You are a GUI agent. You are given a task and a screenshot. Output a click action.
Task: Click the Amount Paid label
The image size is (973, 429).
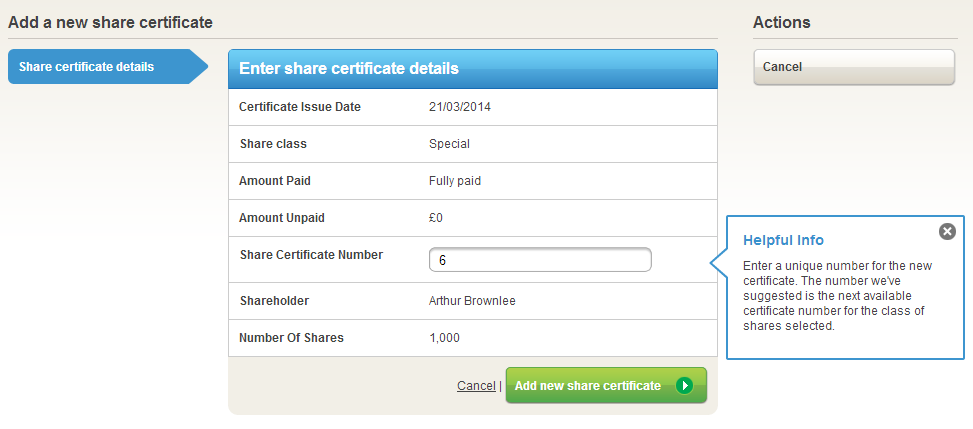coord(282,181)
